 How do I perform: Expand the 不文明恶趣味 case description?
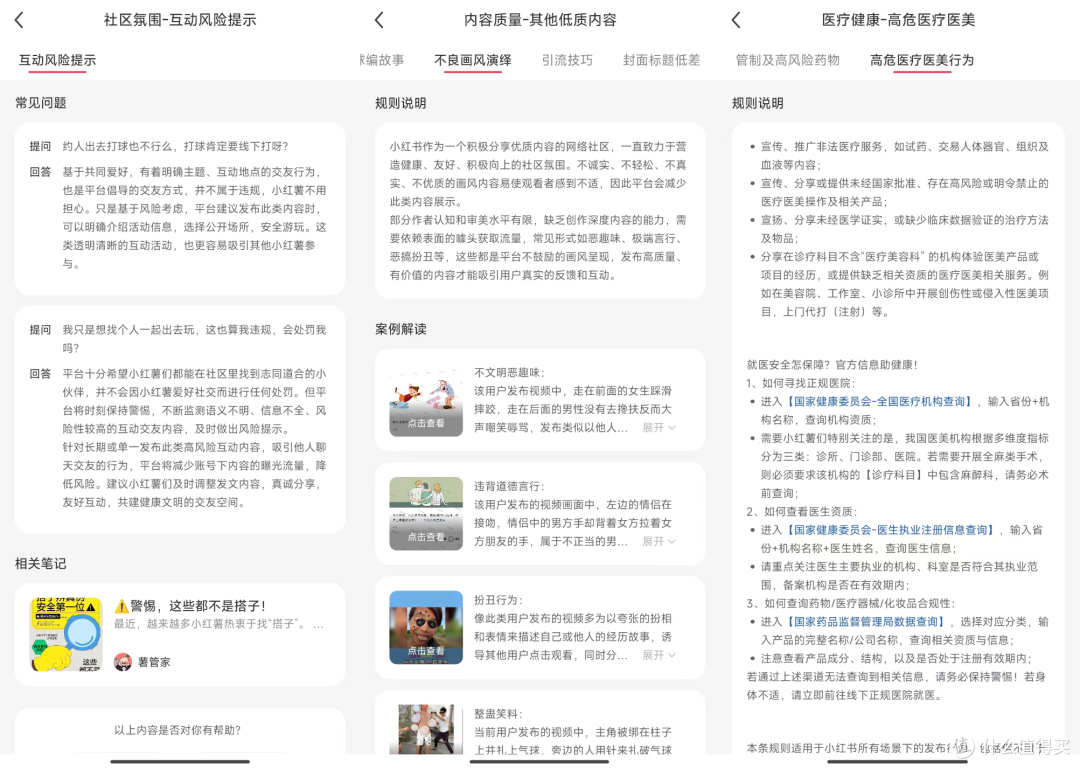[658, 428]
